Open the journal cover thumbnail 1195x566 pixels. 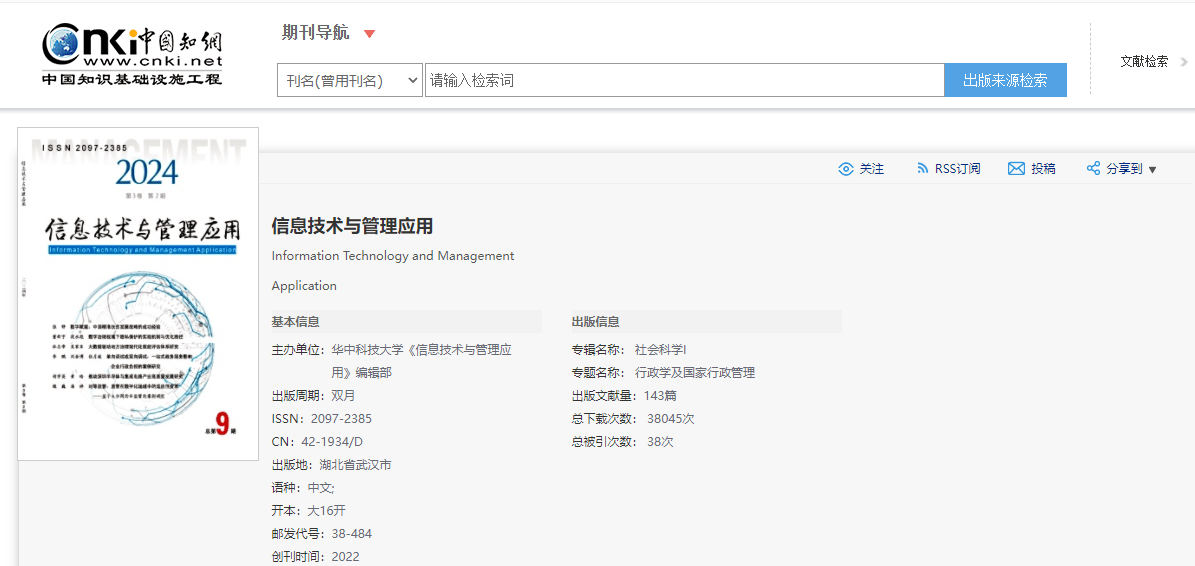point(138,294)
